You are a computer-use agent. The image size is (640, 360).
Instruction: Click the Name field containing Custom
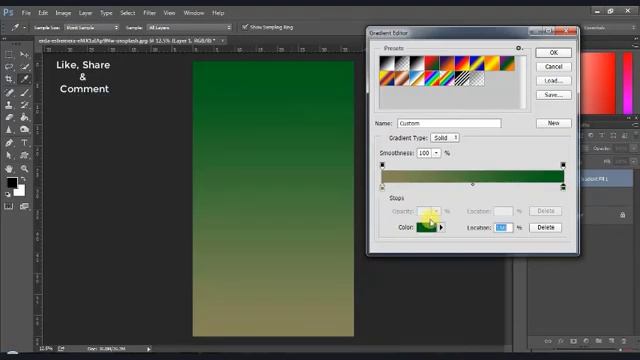point(449,123)
